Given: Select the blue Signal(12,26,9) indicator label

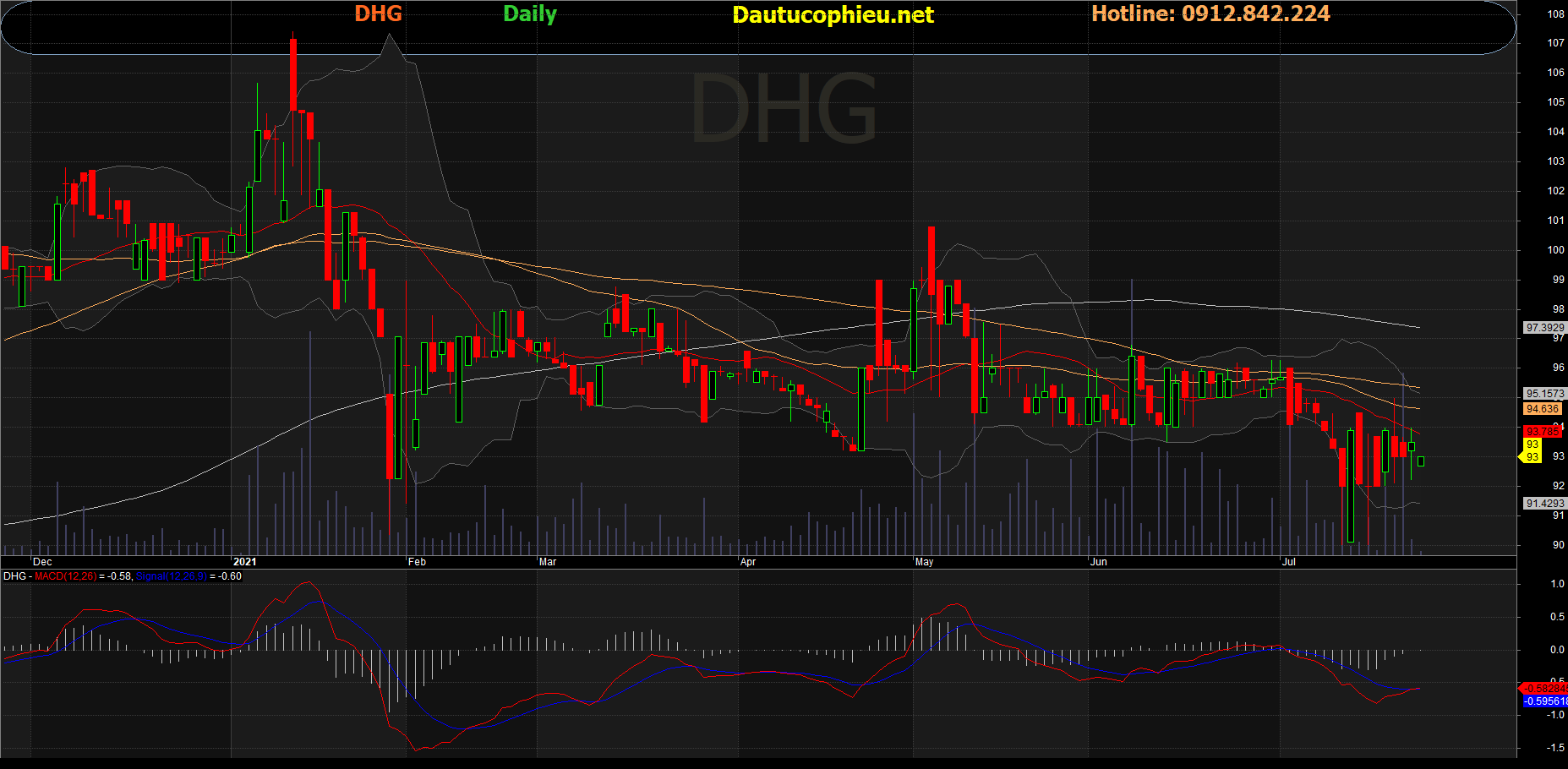Looking at the screenshot, I should (x=171, y=576).
